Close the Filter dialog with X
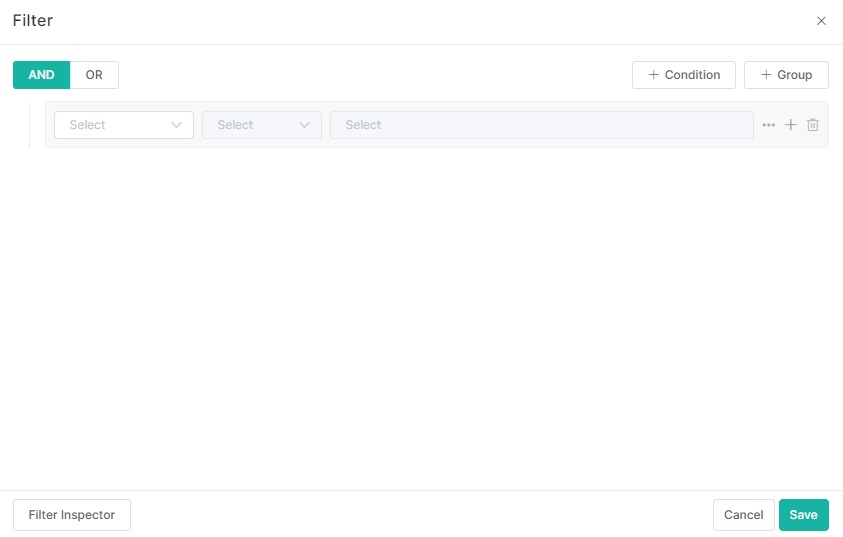 [x=821, y=21]
